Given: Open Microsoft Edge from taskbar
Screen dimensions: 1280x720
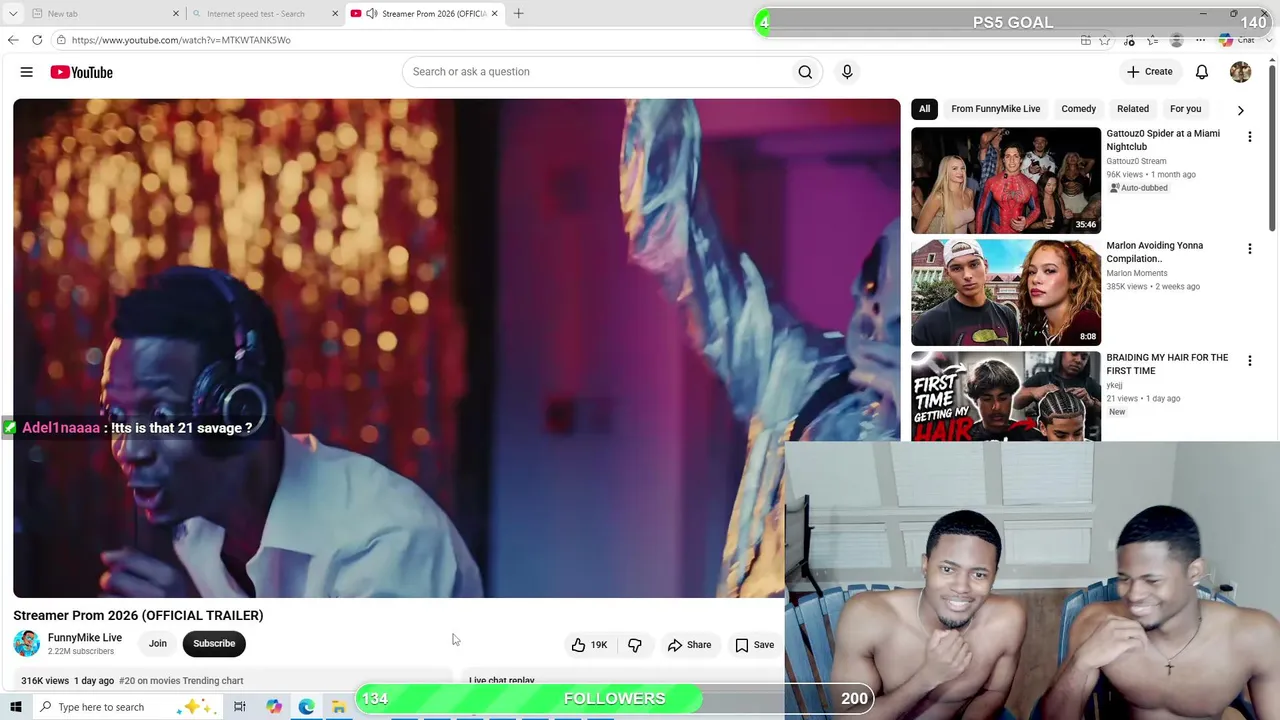Looking at the screenshot, I should pos(306,707).
